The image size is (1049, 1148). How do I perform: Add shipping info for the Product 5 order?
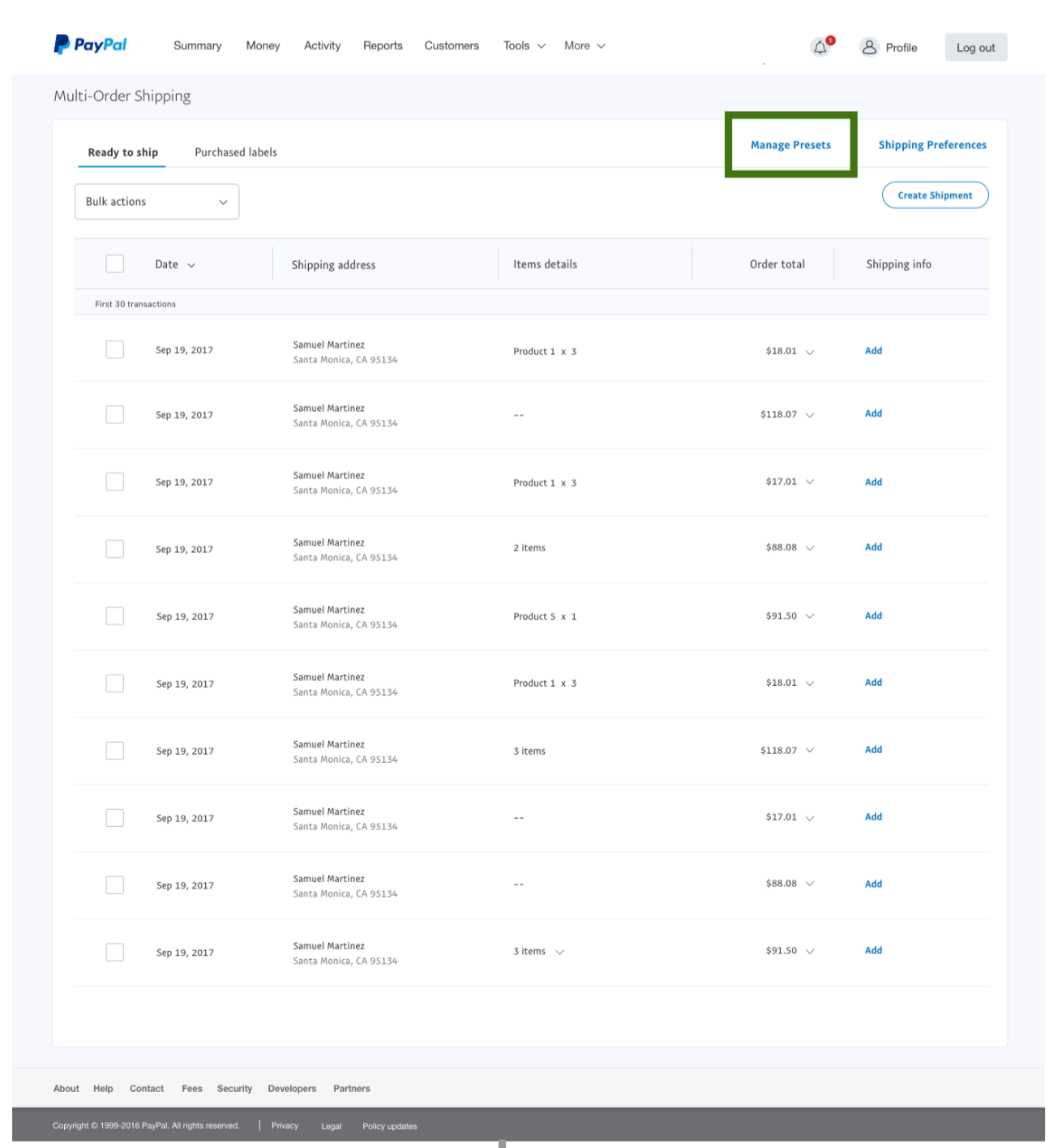(873, 616)
